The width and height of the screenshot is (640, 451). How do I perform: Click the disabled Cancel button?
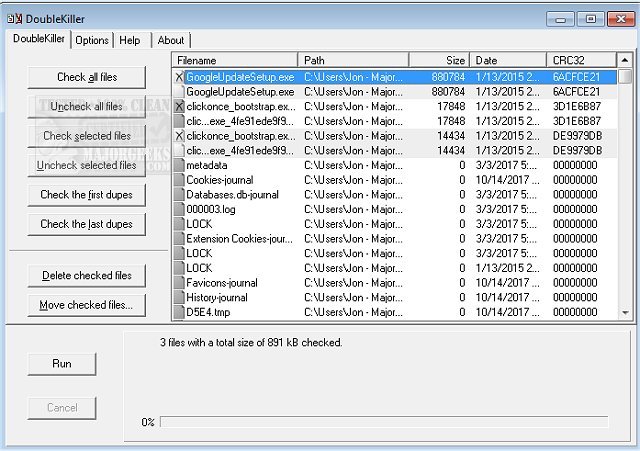tap(62, 408)
